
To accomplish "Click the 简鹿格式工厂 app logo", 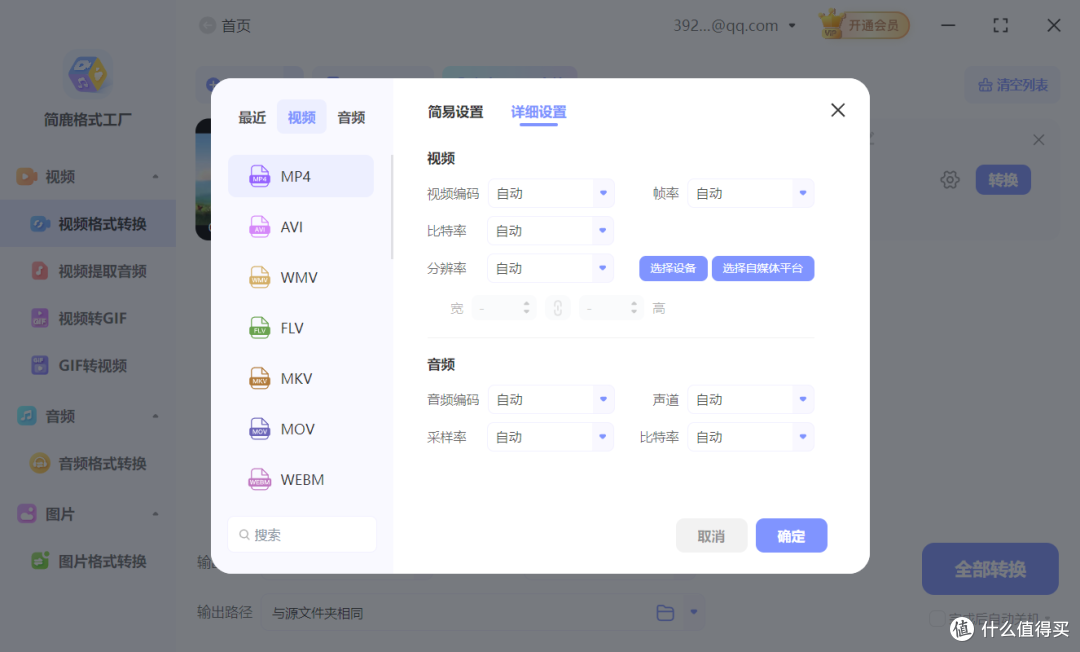I will point(87,73).
